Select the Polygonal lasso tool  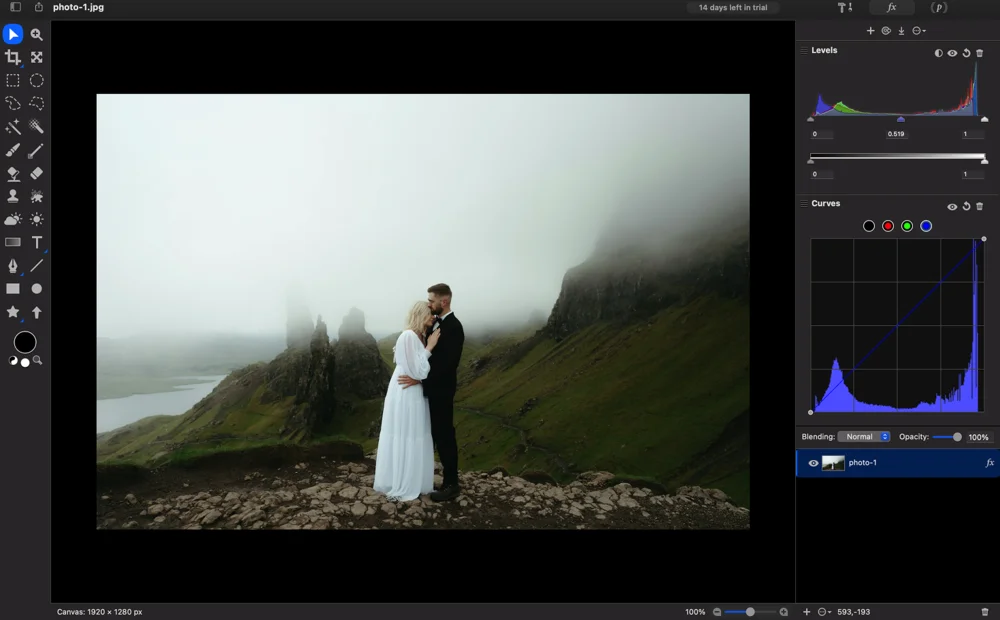36,103
